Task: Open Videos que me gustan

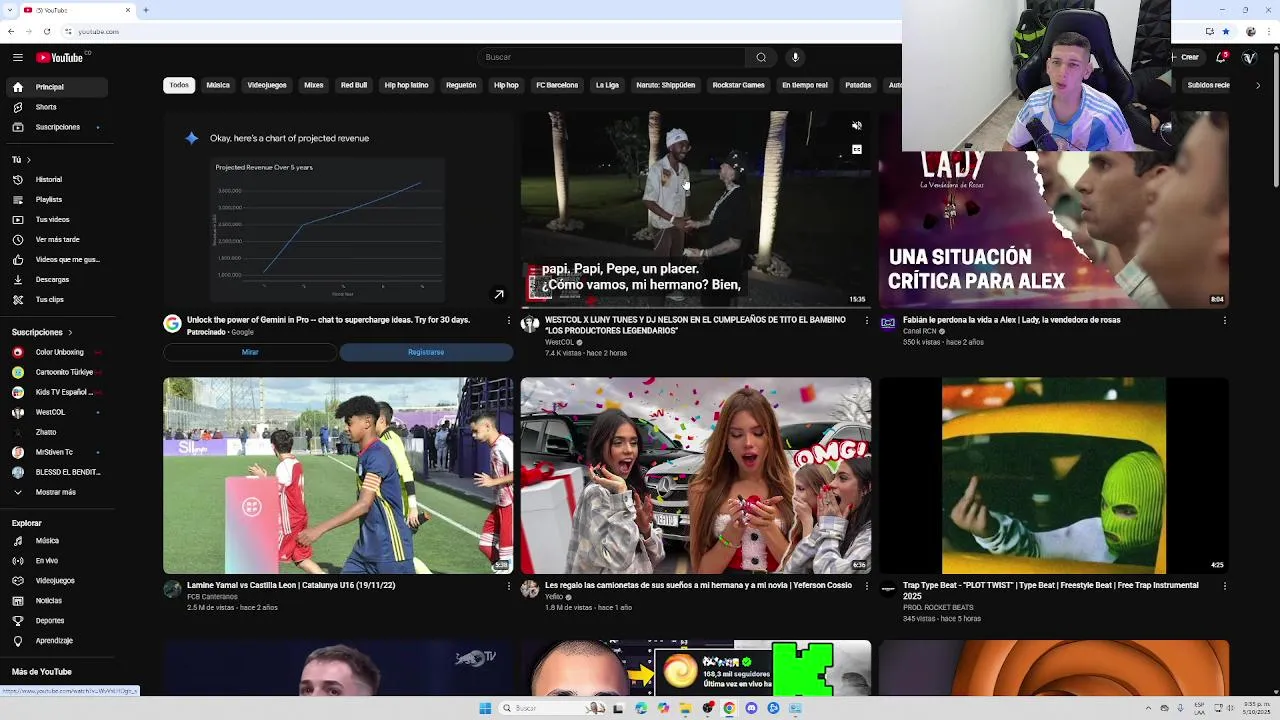Action: click(55, 259)
